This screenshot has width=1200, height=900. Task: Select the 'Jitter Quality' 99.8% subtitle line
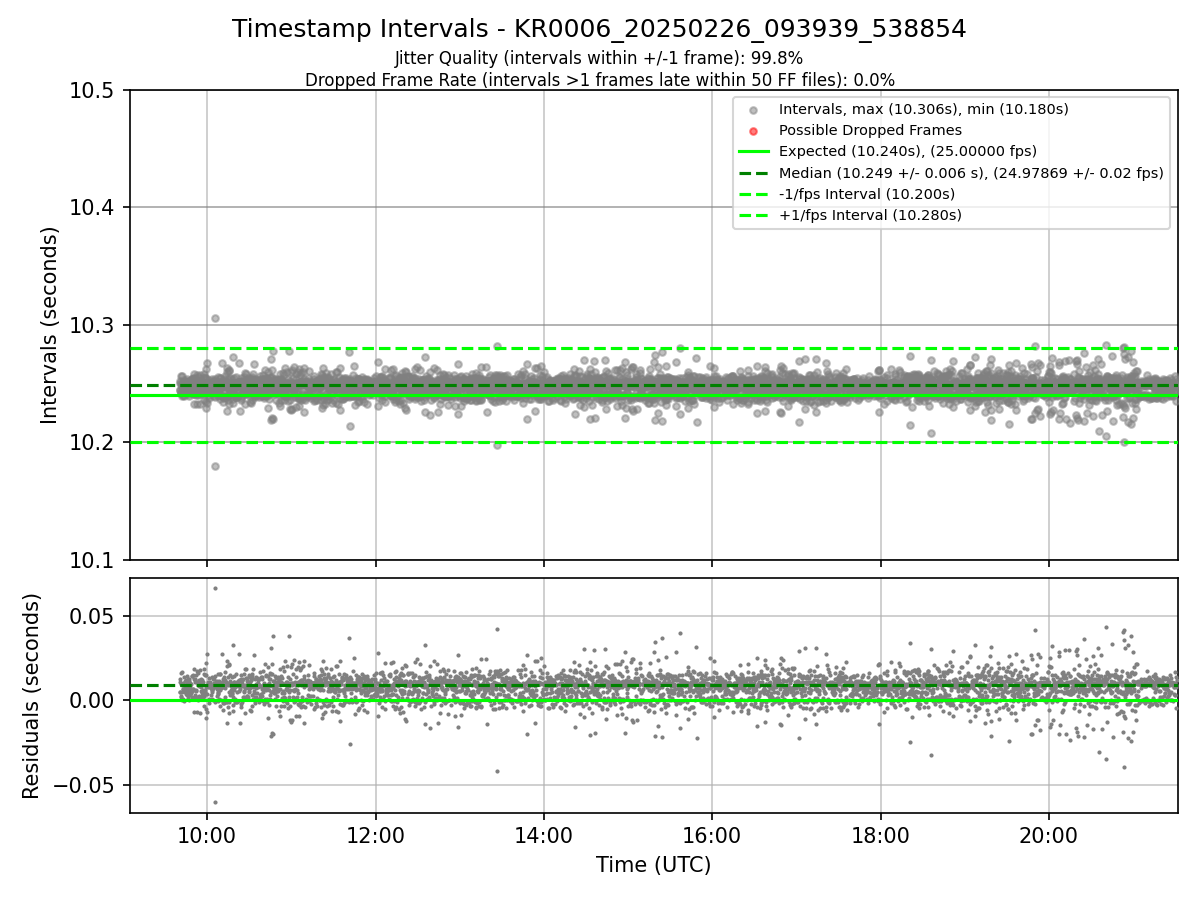click(599, 58)
